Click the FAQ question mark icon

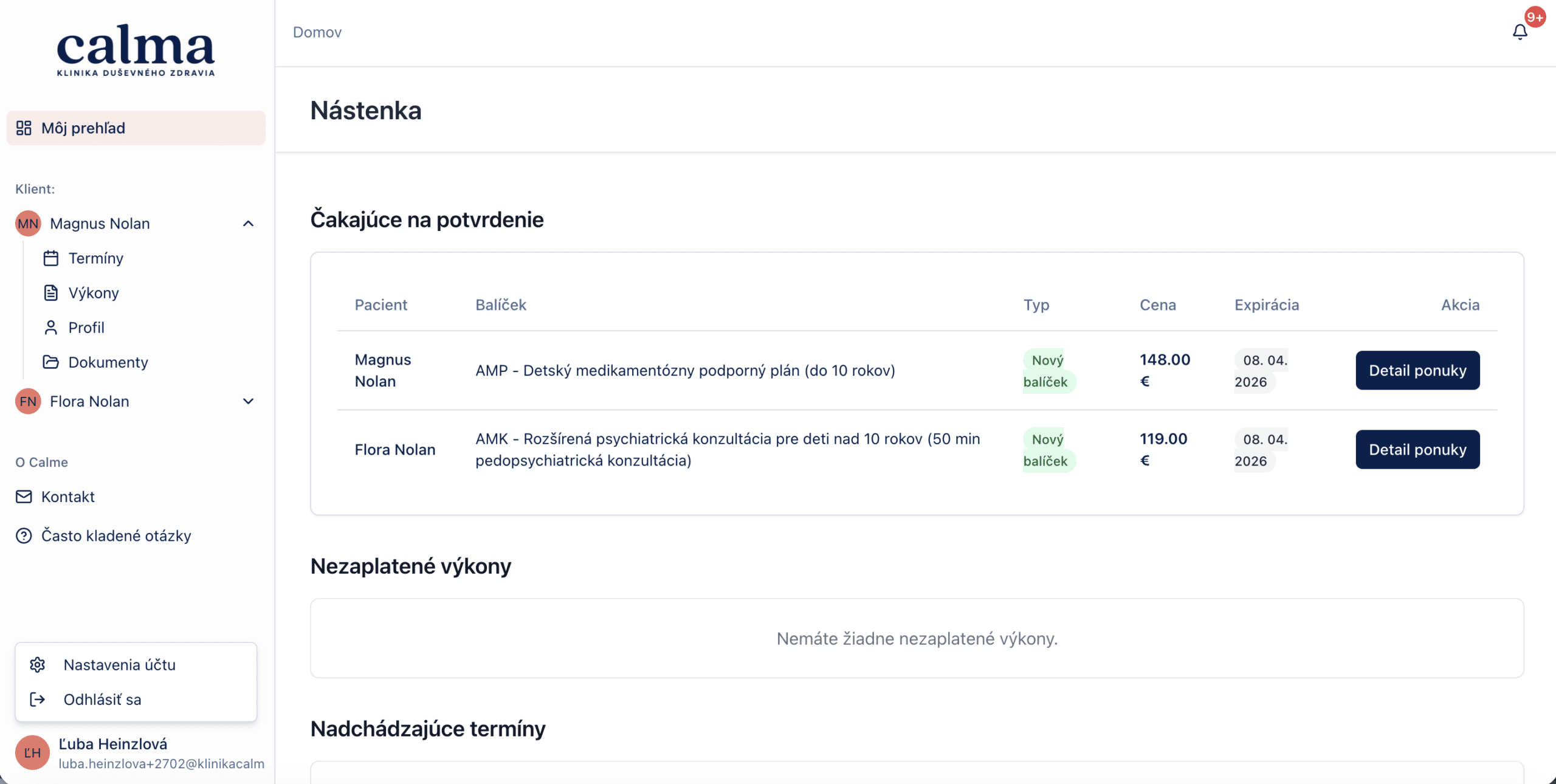[x=24, y=535]
